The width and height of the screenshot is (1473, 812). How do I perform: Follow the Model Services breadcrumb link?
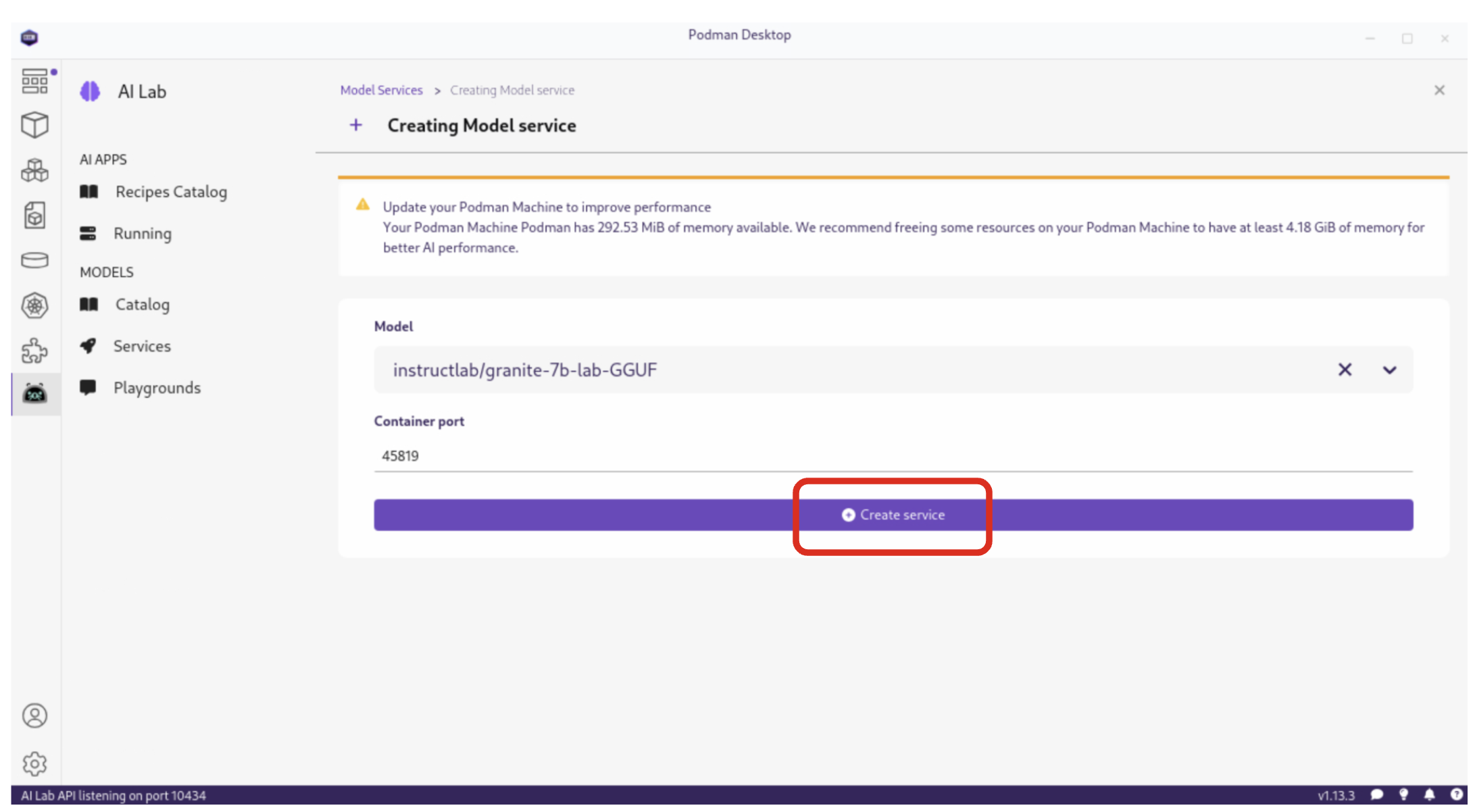point(381,91)
